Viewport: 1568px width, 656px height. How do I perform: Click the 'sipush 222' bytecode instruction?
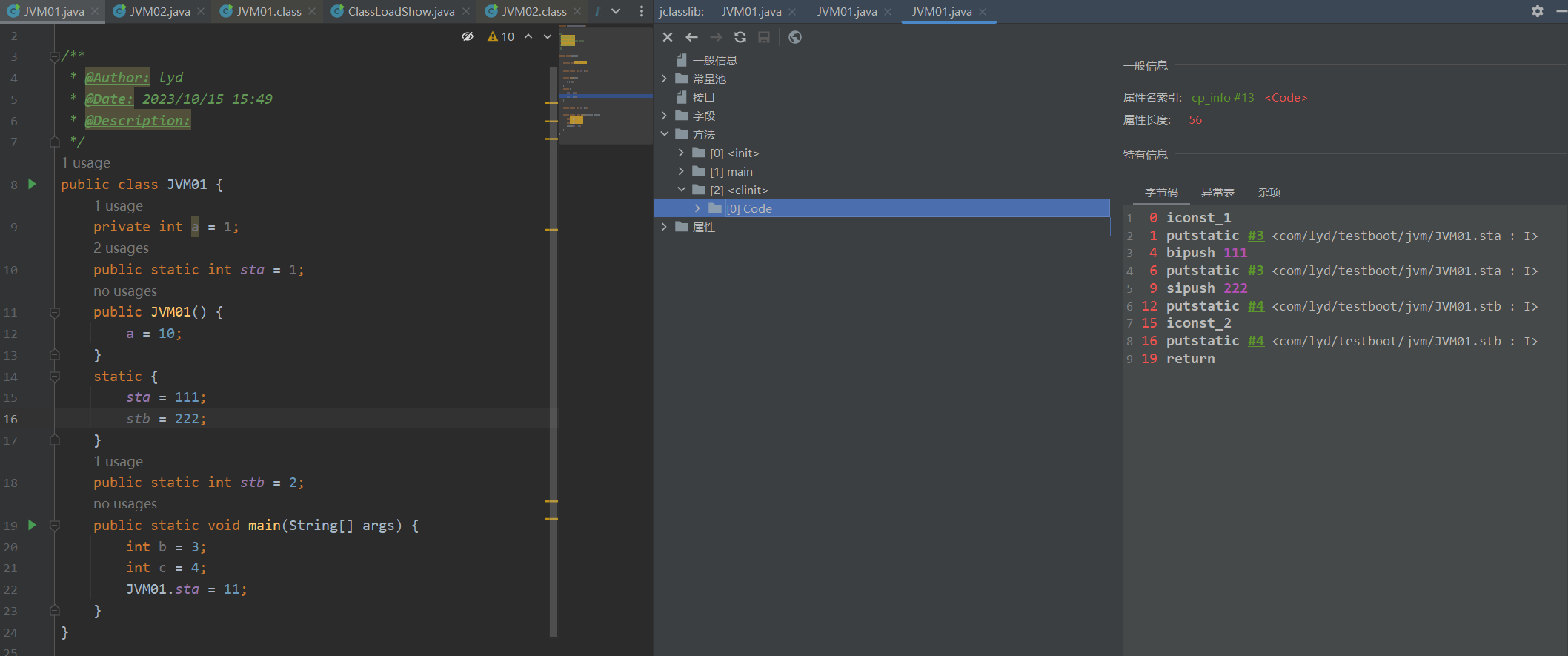point(1207,288)
